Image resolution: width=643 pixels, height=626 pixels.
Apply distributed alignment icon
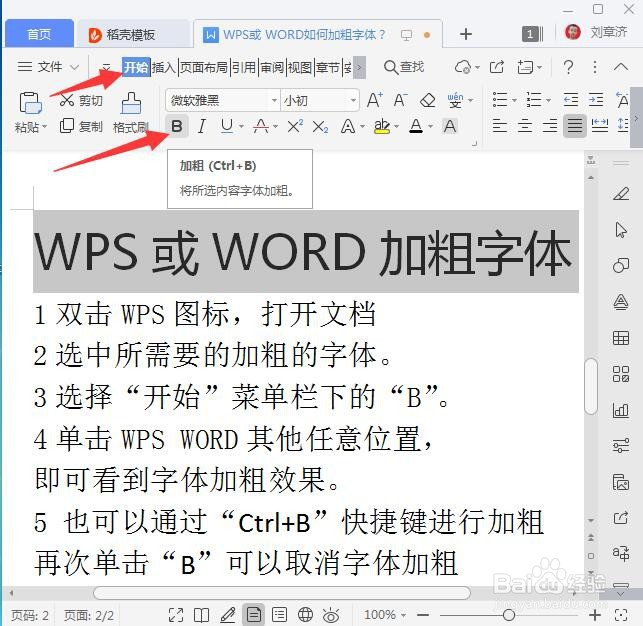point(600,125)
